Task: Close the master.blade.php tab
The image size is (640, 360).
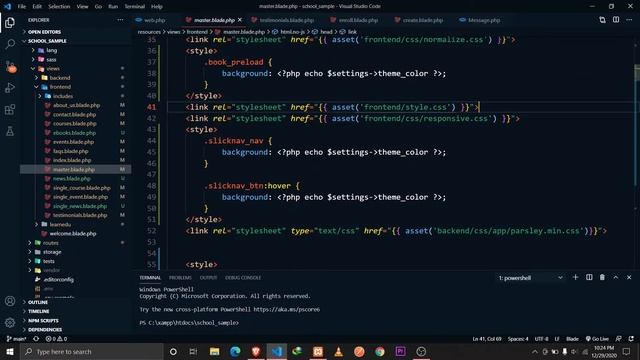Action: click(240, 20)
